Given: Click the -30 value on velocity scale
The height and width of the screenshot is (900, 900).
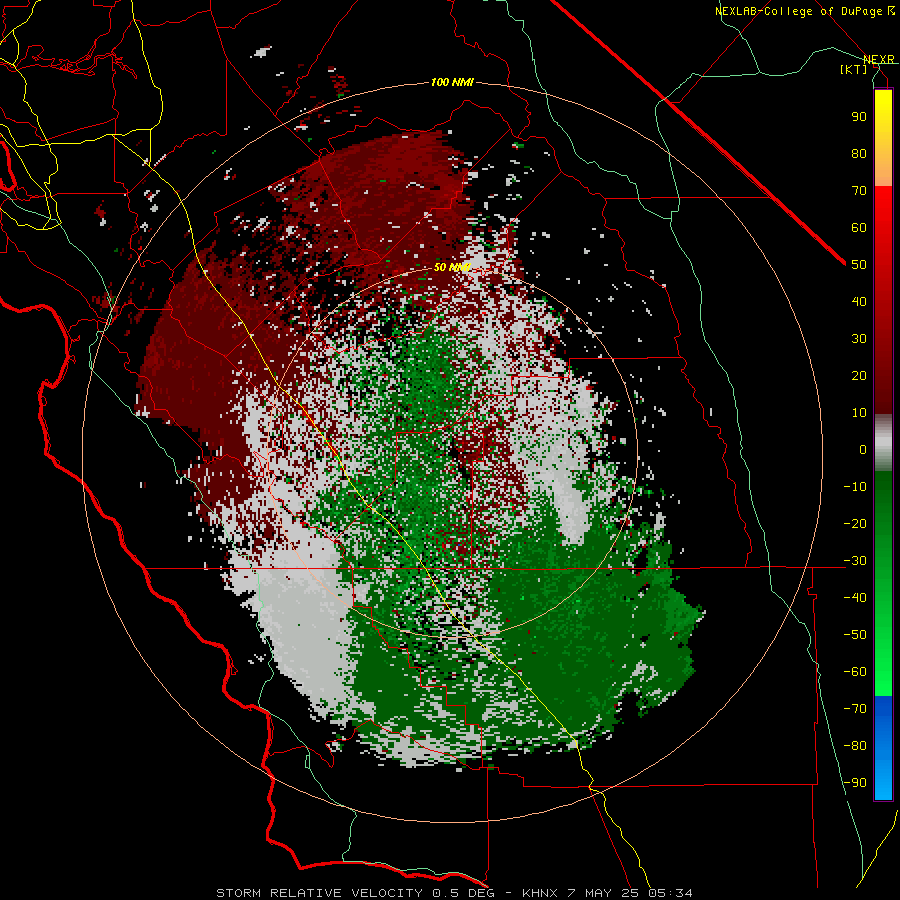Looking at the screenshot, I should (x=855, y=561).
